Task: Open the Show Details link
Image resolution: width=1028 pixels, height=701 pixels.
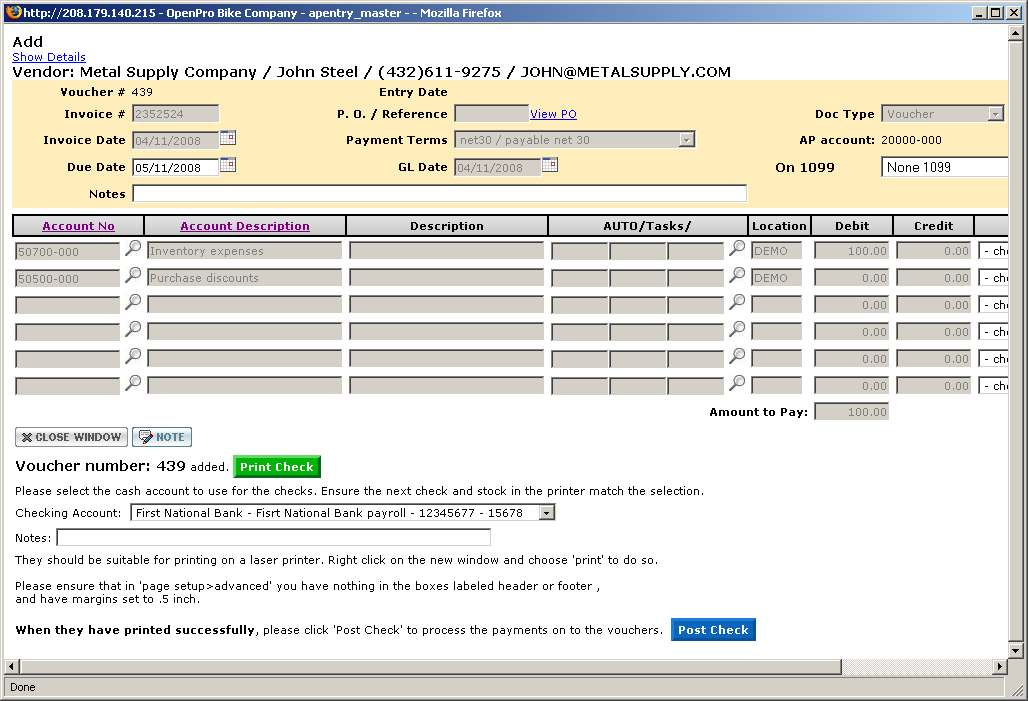Action: point(49,57)
